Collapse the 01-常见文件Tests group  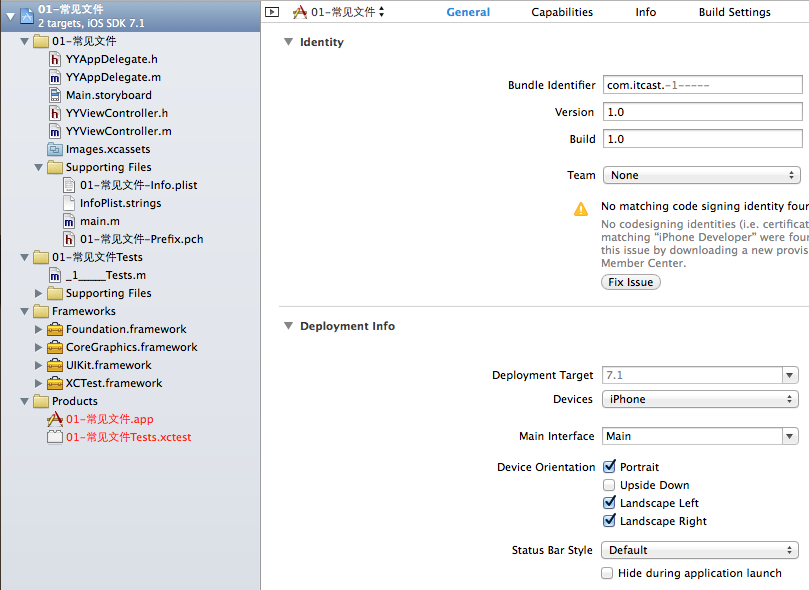point(24,257)
